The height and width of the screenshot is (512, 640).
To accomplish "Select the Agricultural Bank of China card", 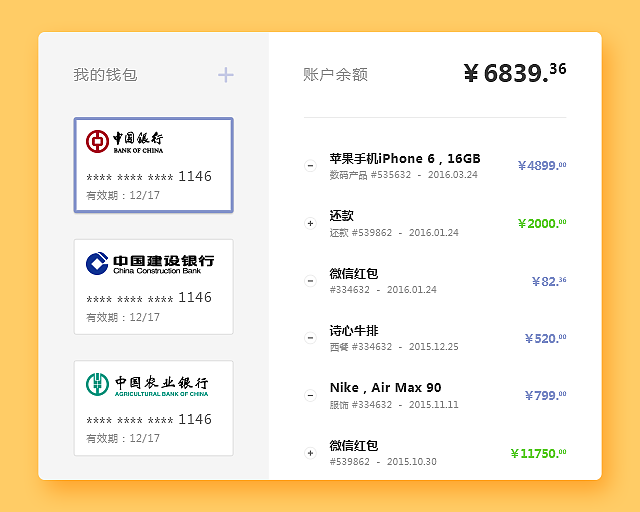I will click(x=153, y=408).
